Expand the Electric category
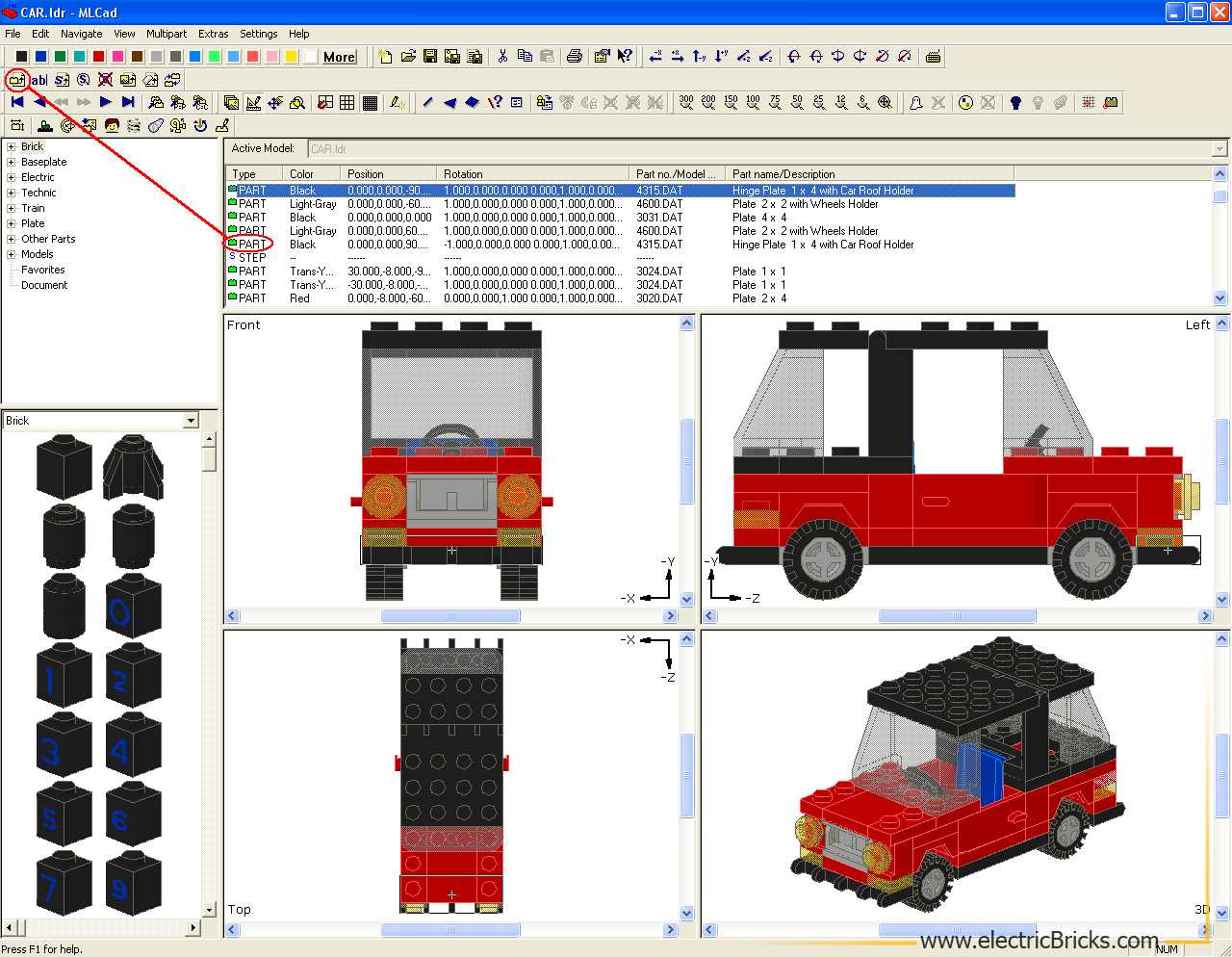The image size is (1232, 957). tap(12, 178)
